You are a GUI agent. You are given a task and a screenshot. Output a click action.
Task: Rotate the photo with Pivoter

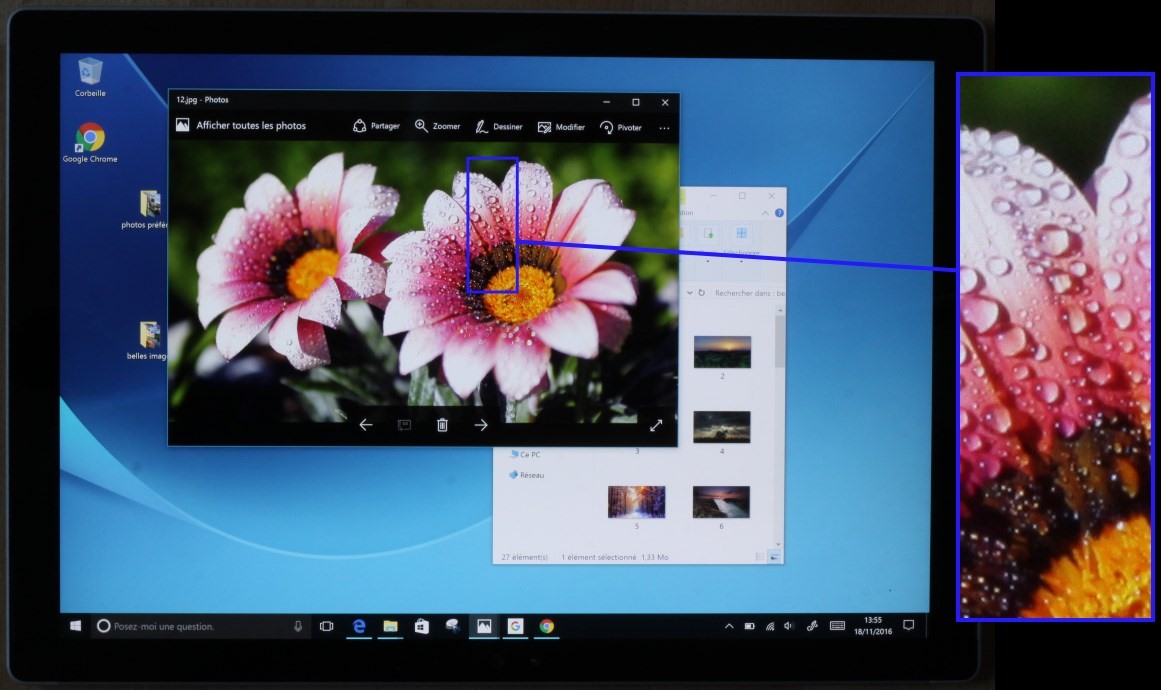(620, 127)
